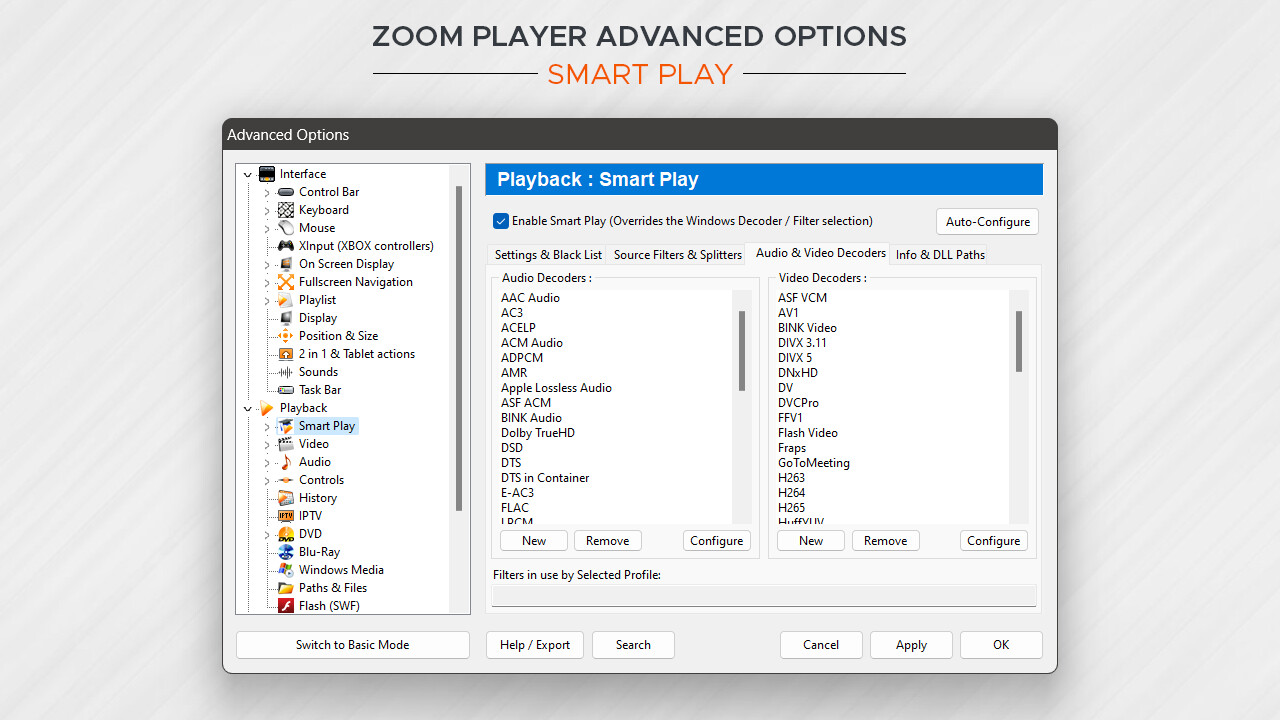This screenshot has width=1280, height=720.
Task: Click the Auto-Configure button
Action: click(x=987, y=221)
